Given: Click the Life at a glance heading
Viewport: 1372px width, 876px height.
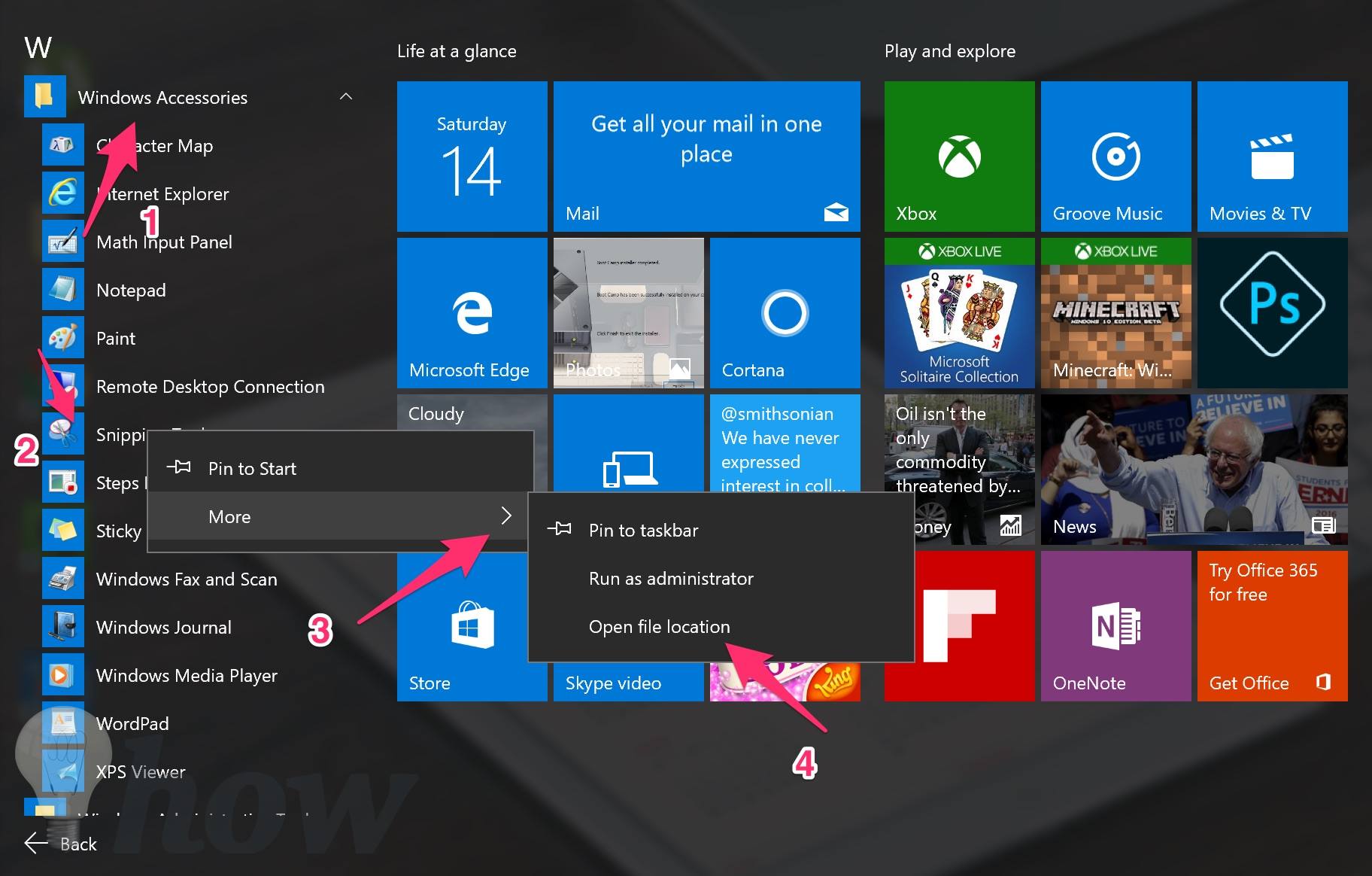Looking at the screenshot, I should pos(457,51).
